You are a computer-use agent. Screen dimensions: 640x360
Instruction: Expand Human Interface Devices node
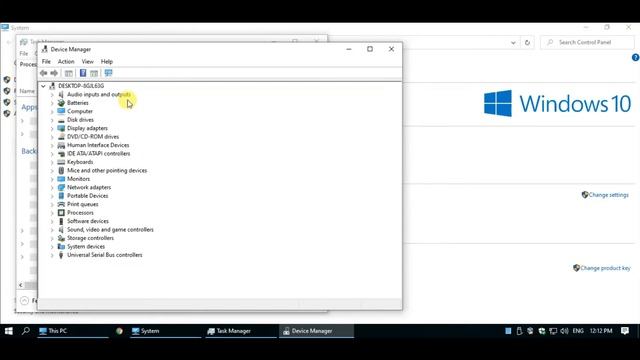pyautogui.click(x=52, y=145)
